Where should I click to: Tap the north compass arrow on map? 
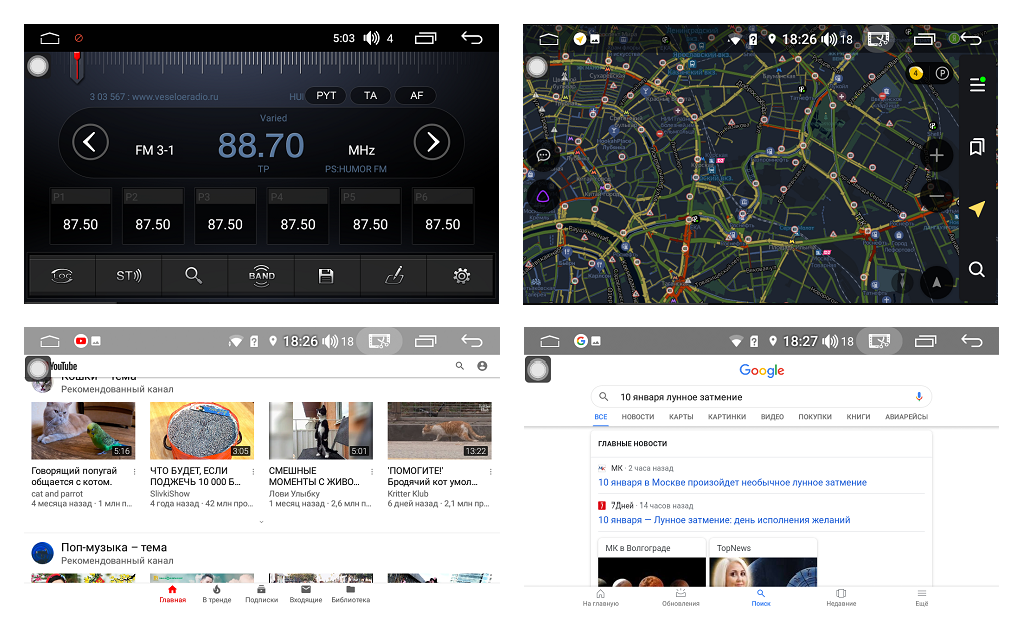click(937, 283)
